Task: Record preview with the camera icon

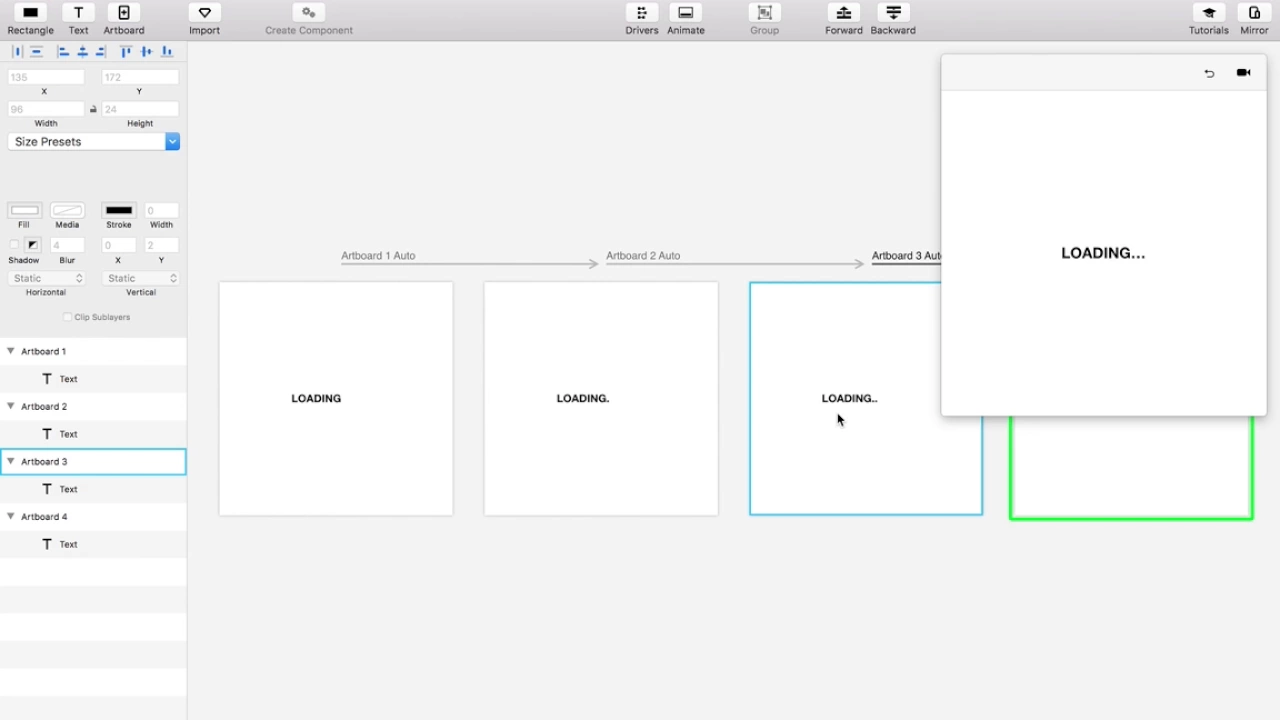Action: [1243, 72]
